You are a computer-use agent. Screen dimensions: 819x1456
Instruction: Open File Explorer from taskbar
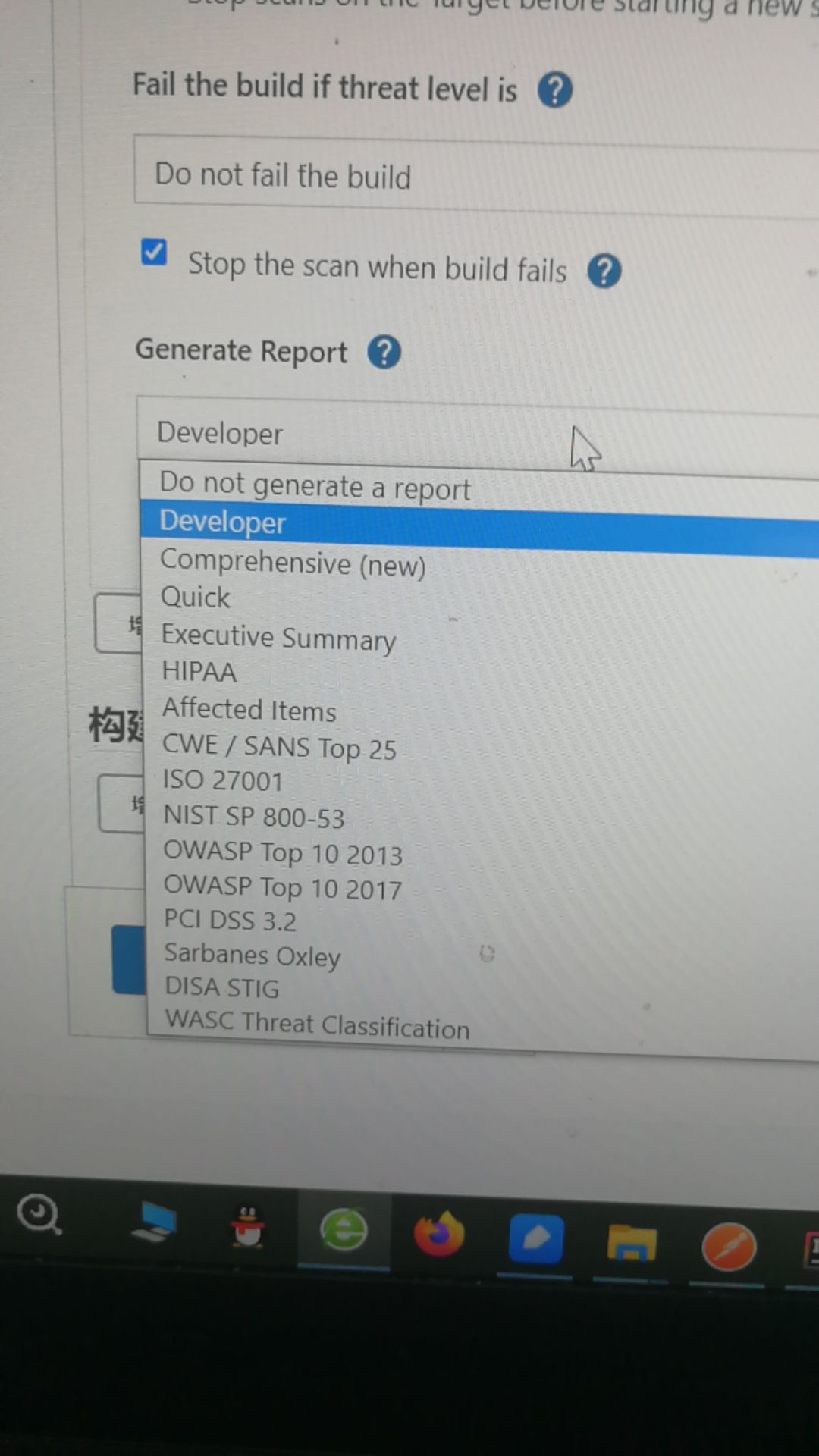[632, 1244]
